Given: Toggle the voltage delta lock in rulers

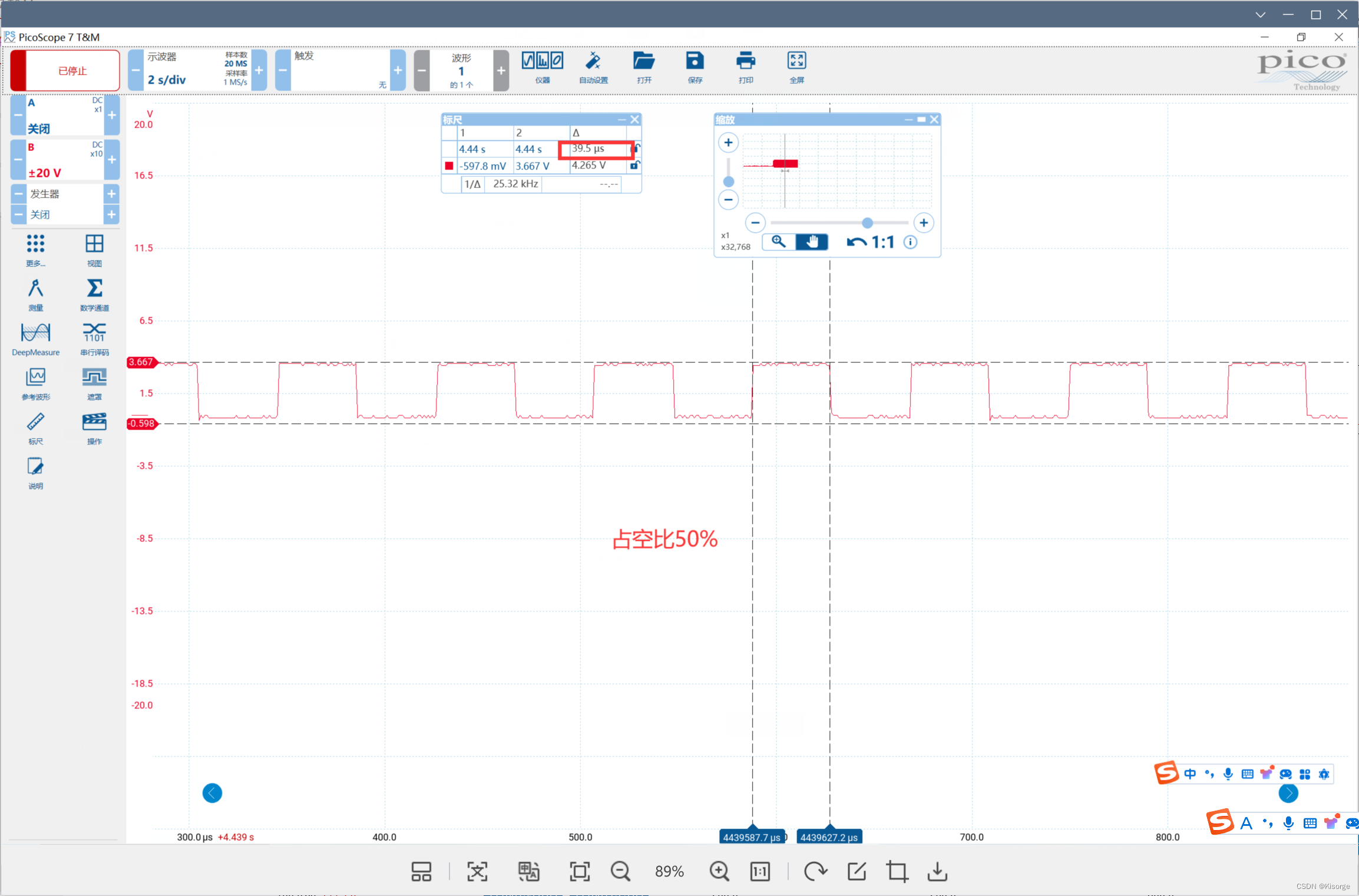Looking at the screenshot, I should tap(634, 166).
